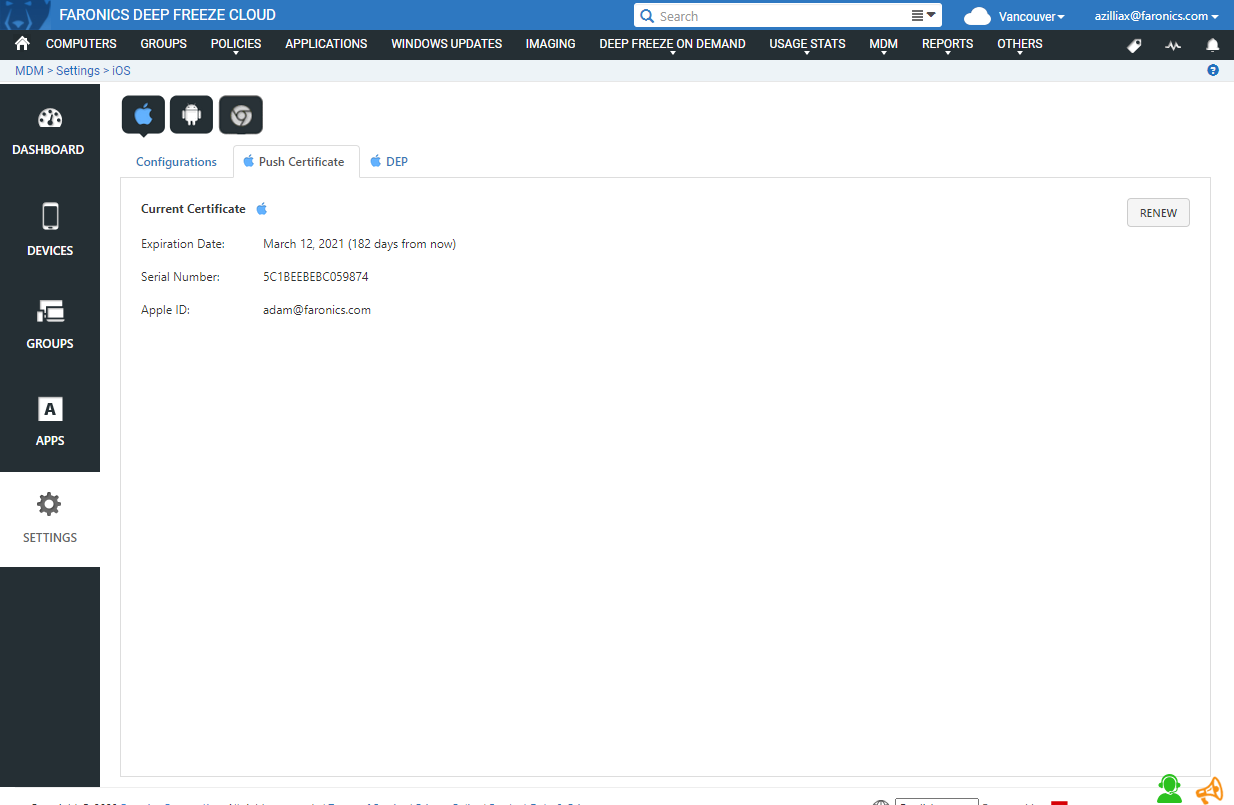Expand the Policies menu
This screenshot has height=805, width=1234.
(236, 44)
